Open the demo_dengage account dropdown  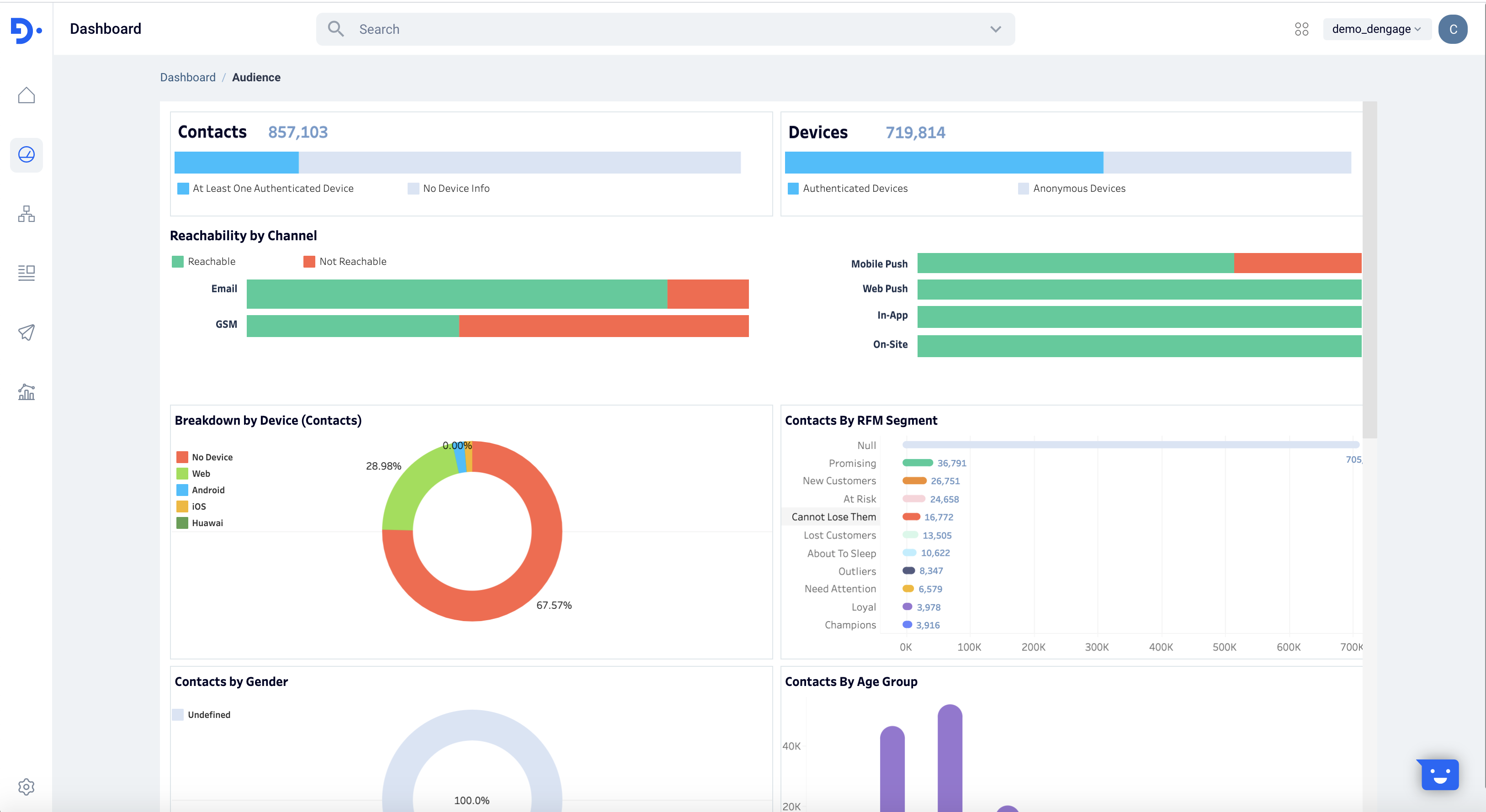click(1376, 29)
